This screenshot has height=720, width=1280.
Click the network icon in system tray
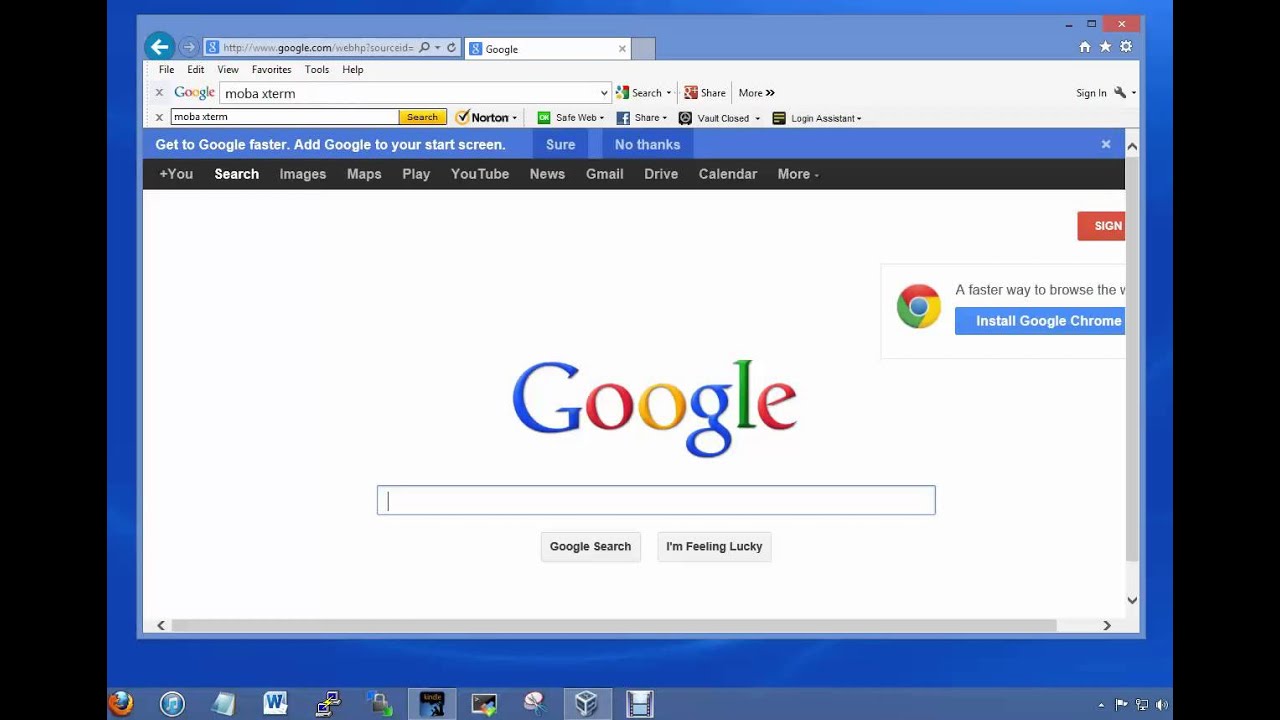coord(1142,705)
